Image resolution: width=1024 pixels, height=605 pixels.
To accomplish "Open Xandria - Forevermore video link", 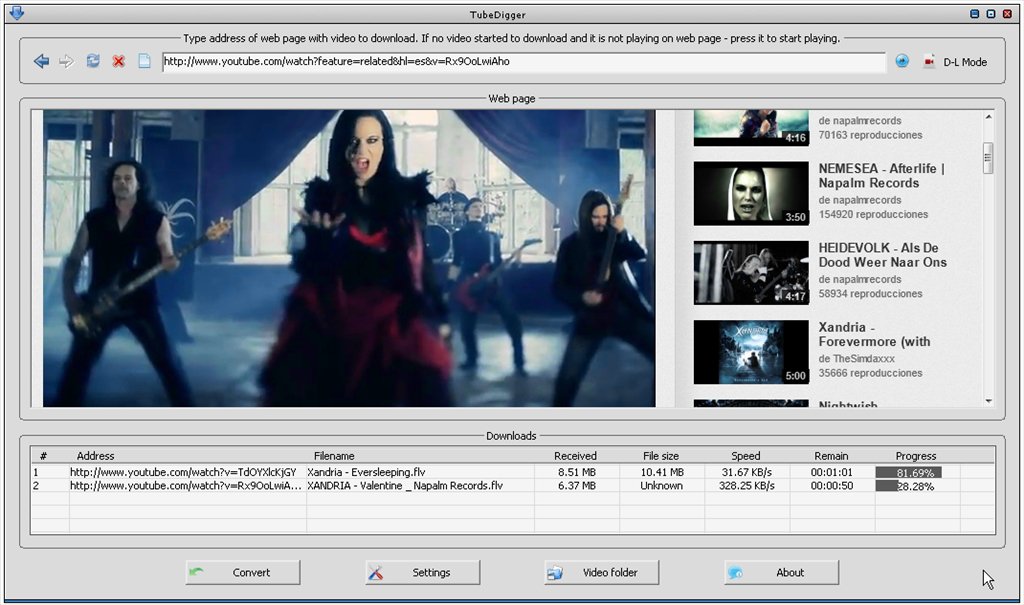I will click(x=874, y=335).
